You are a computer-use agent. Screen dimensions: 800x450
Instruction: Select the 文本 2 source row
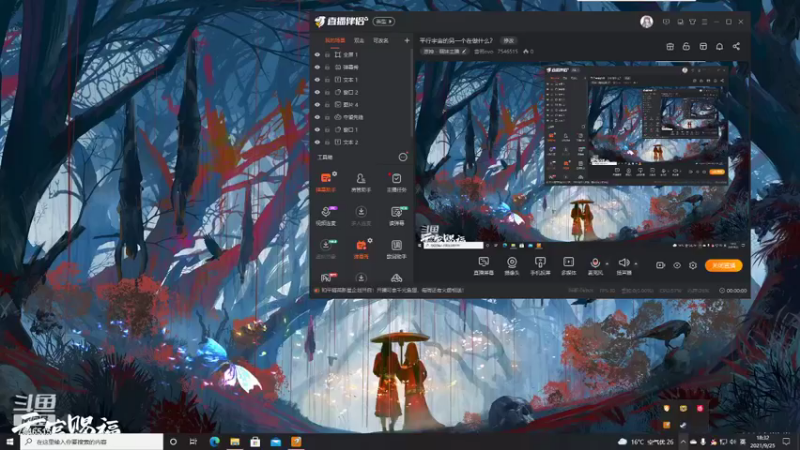click(x=361, y=142)
